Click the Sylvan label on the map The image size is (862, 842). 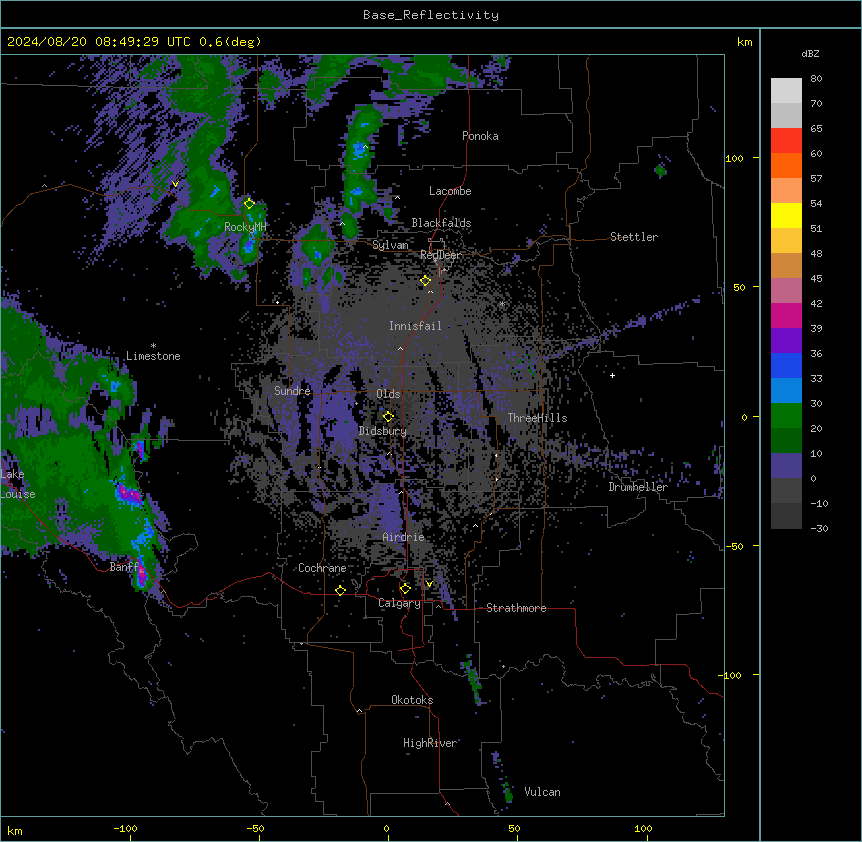(x=390, y=245)
